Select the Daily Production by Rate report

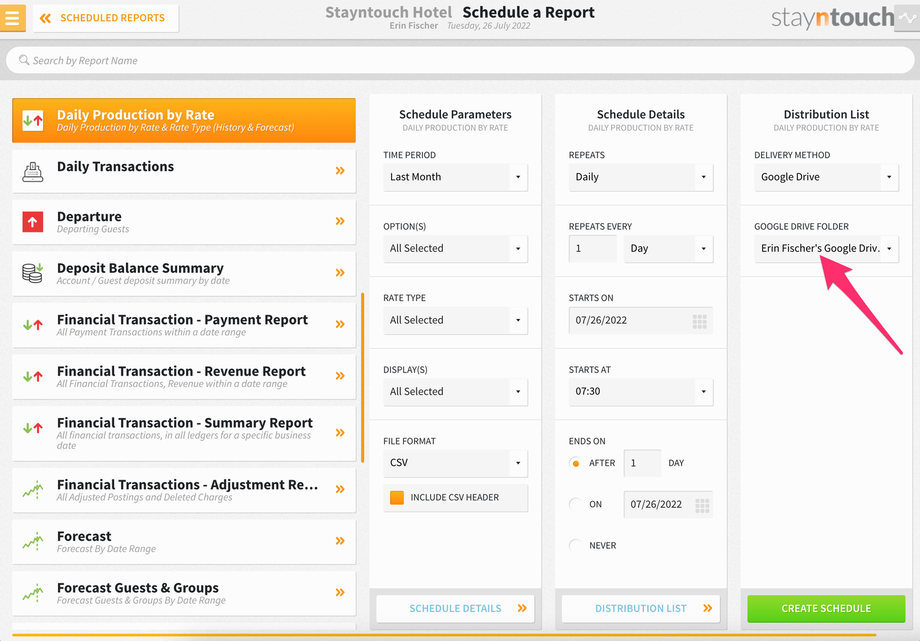[x=184, y=120]
